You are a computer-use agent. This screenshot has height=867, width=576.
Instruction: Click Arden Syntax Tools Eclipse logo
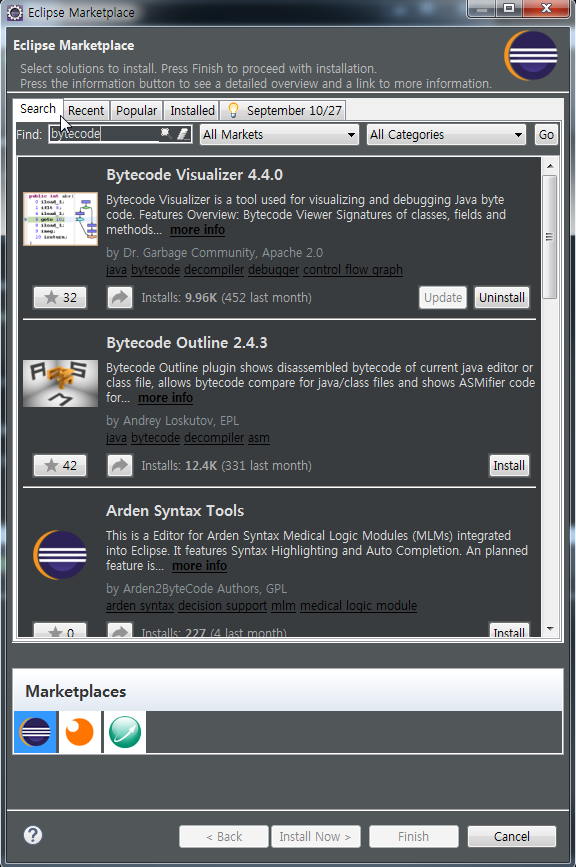coord(60,555)
